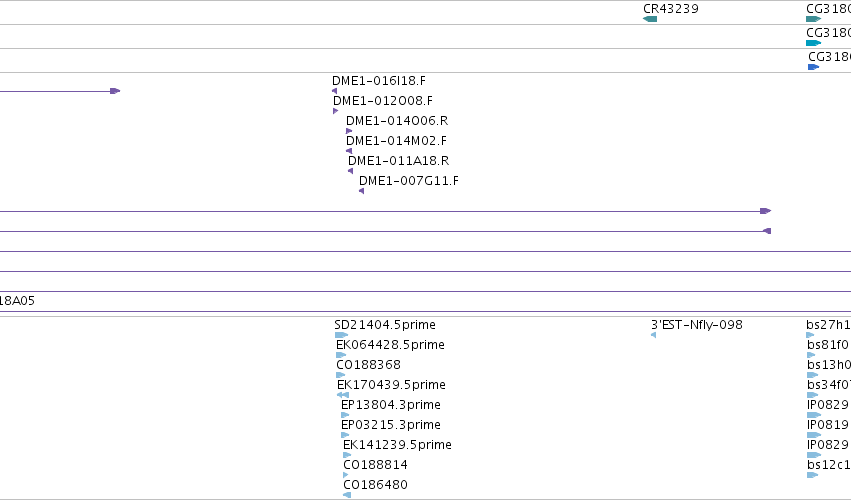Click the SD21404.5prime EST arrow glyph
Screen dimensions: 851x500
coord(341,335)
